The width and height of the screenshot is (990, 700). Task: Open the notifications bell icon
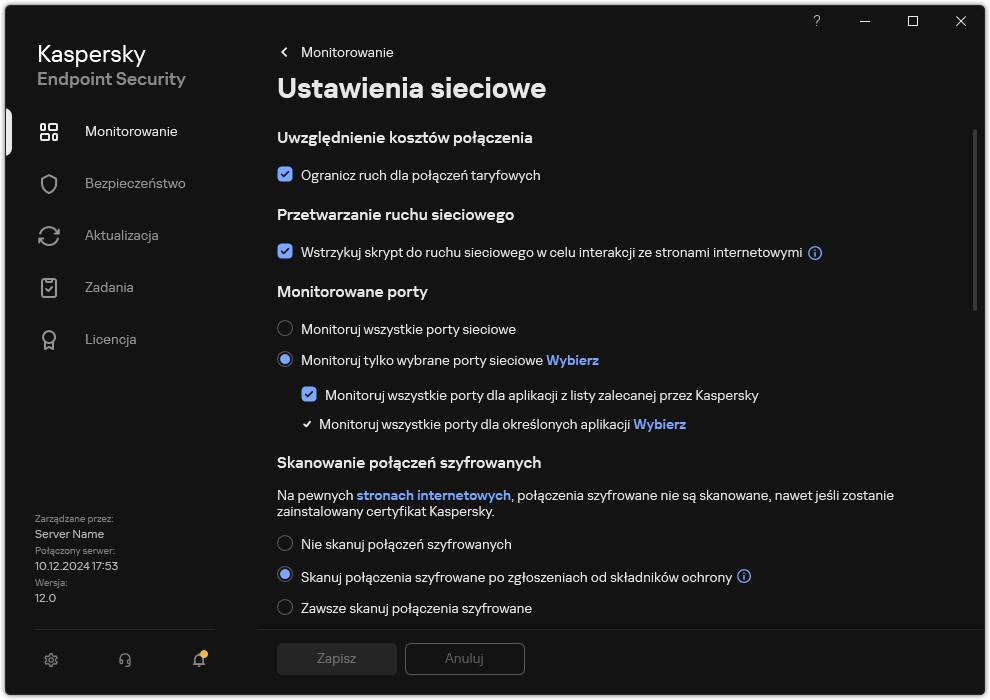point(198,661)
